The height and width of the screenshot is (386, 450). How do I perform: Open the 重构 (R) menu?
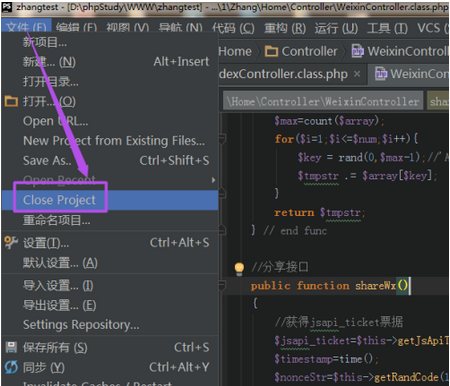point(285,28)
